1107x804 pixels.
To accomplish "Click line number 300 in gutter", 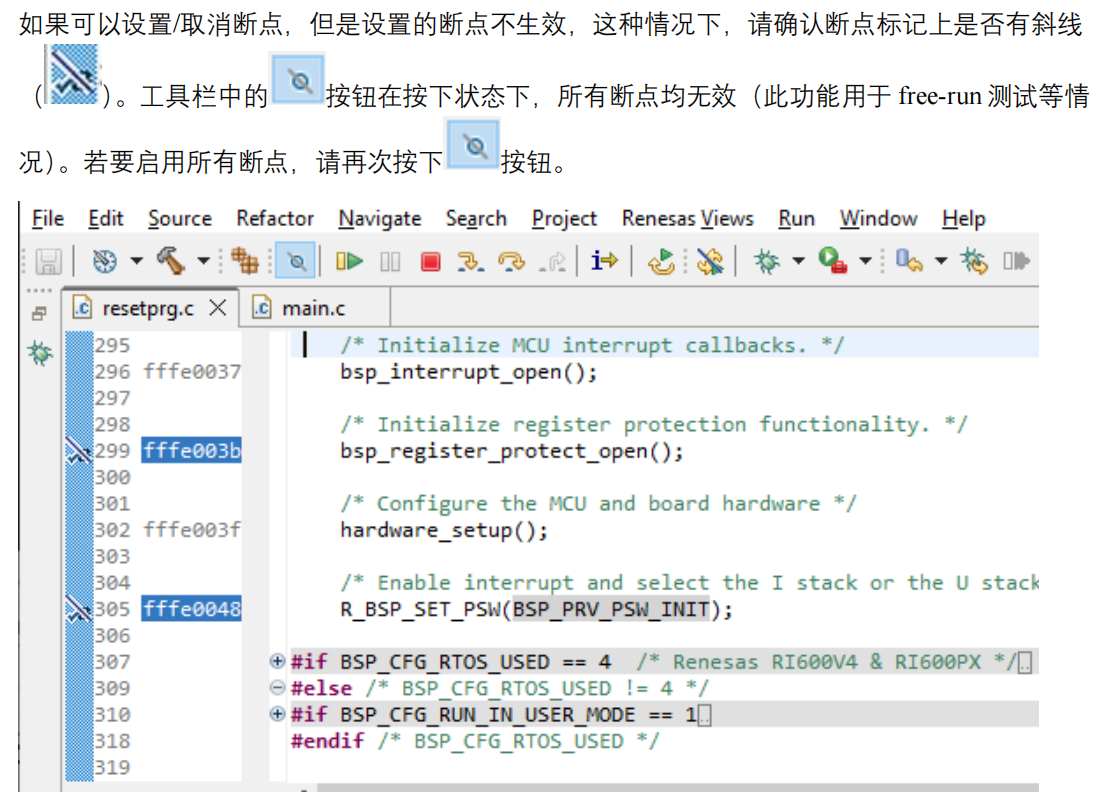I will pos(113,478).
